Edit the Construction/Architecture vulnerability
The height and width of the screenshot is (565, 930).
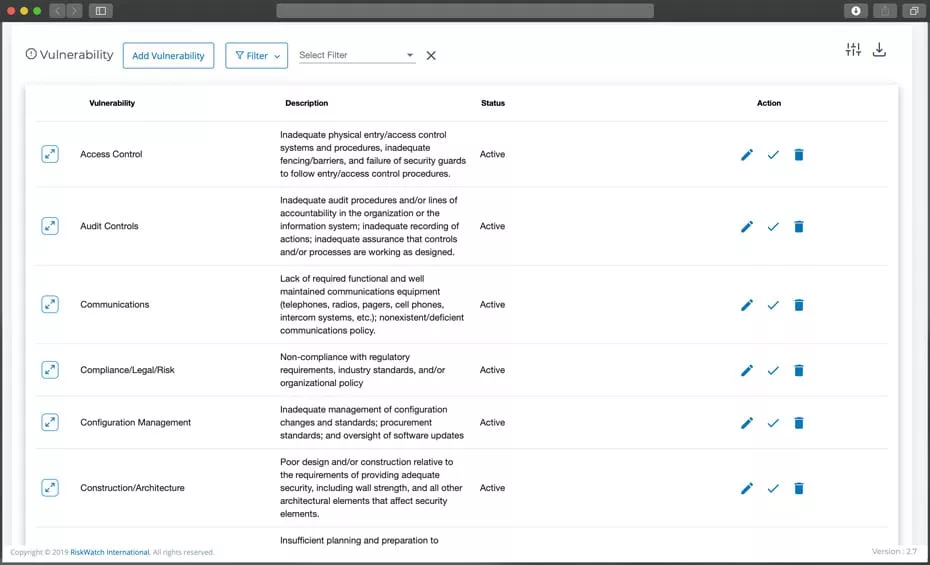(x=747, y=489)
